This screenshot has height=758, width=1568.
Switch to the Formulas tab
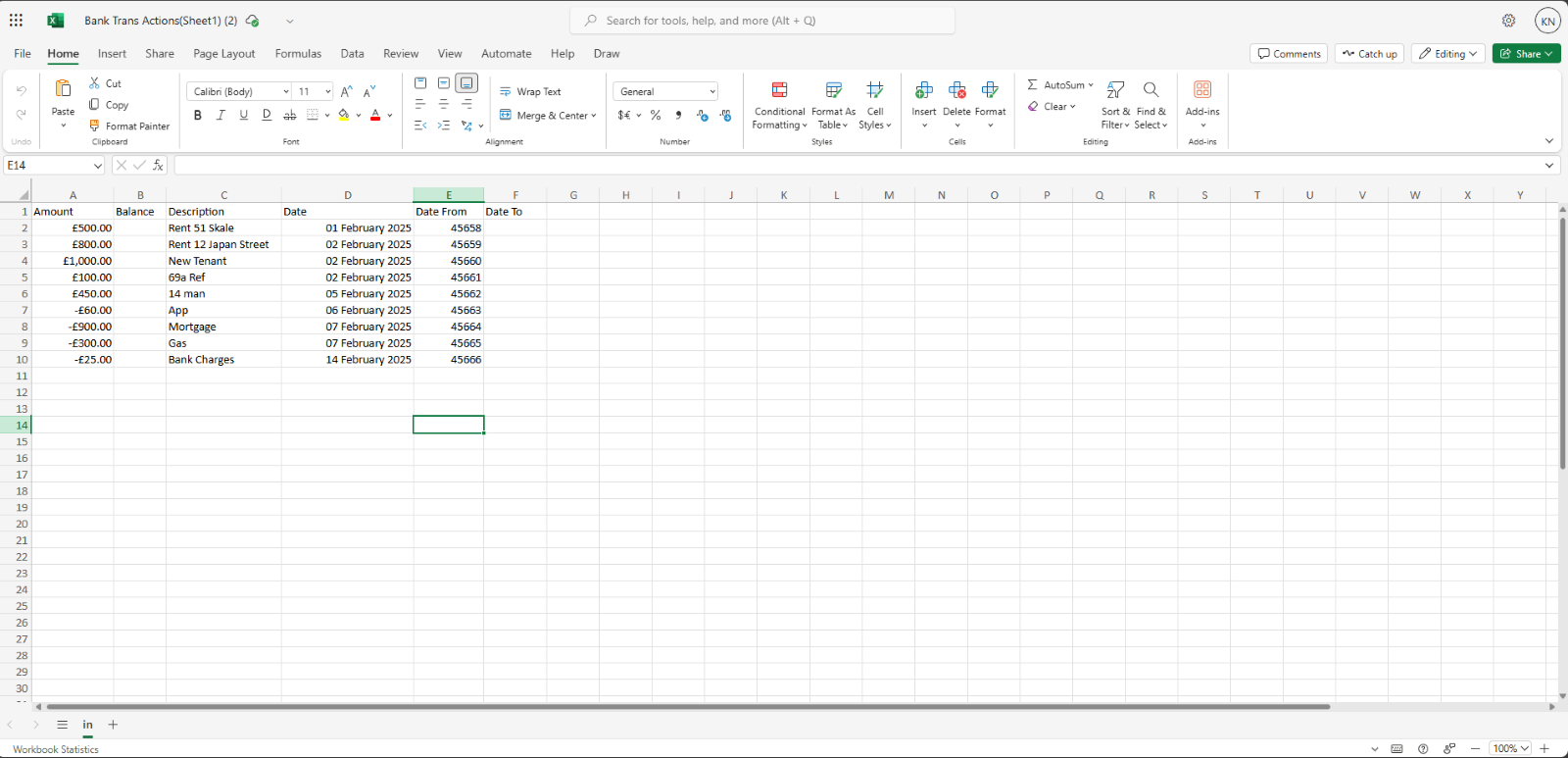pos(298,54)
